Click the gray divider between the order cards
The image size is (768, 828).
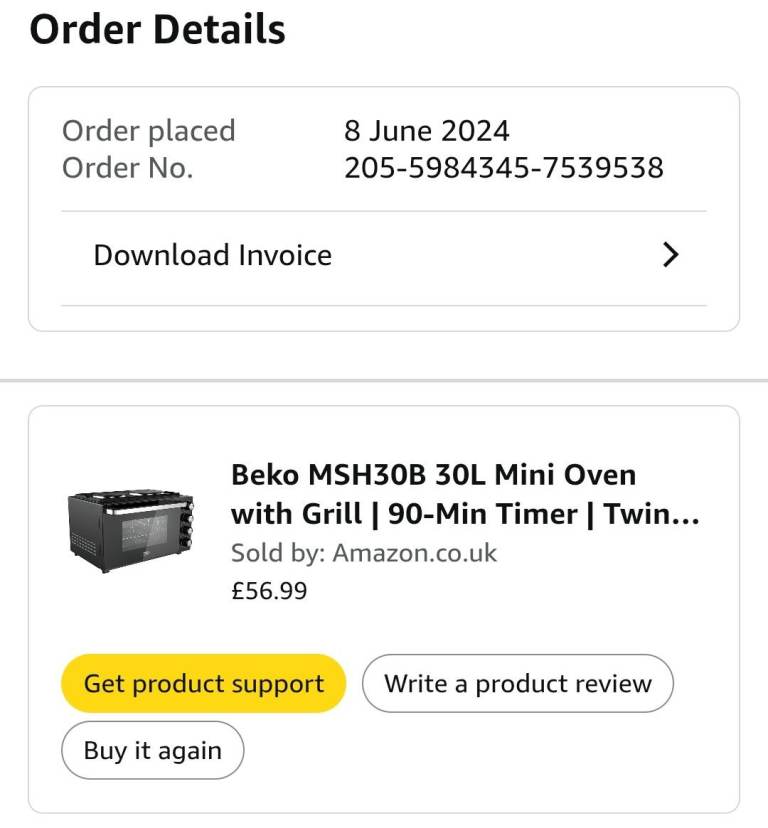click(384, 380)
